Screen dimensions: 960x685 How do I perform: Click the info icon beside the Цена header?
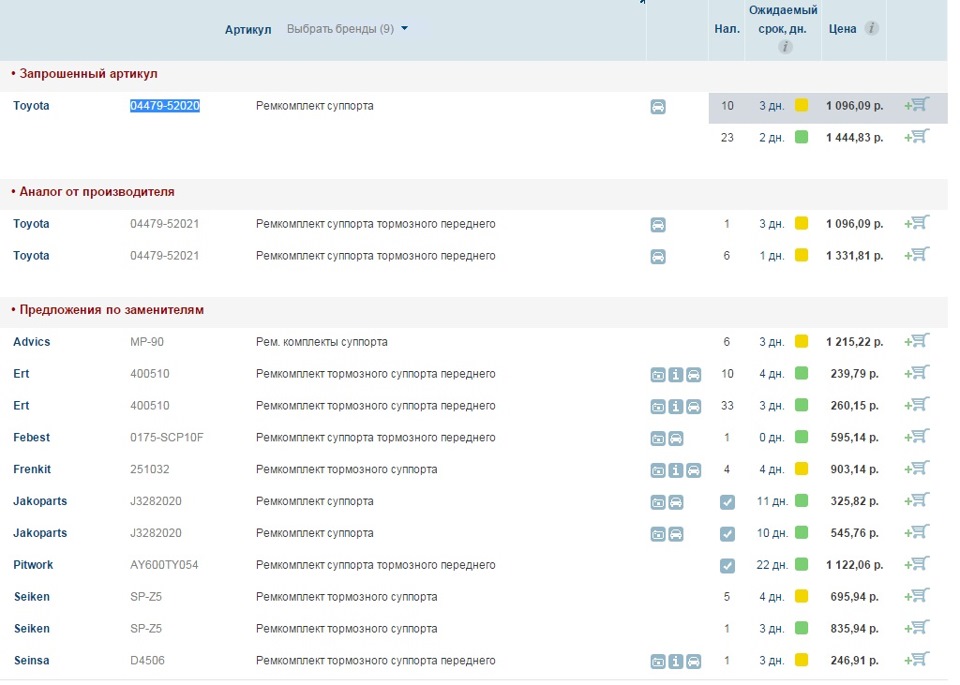coord(872,28)
